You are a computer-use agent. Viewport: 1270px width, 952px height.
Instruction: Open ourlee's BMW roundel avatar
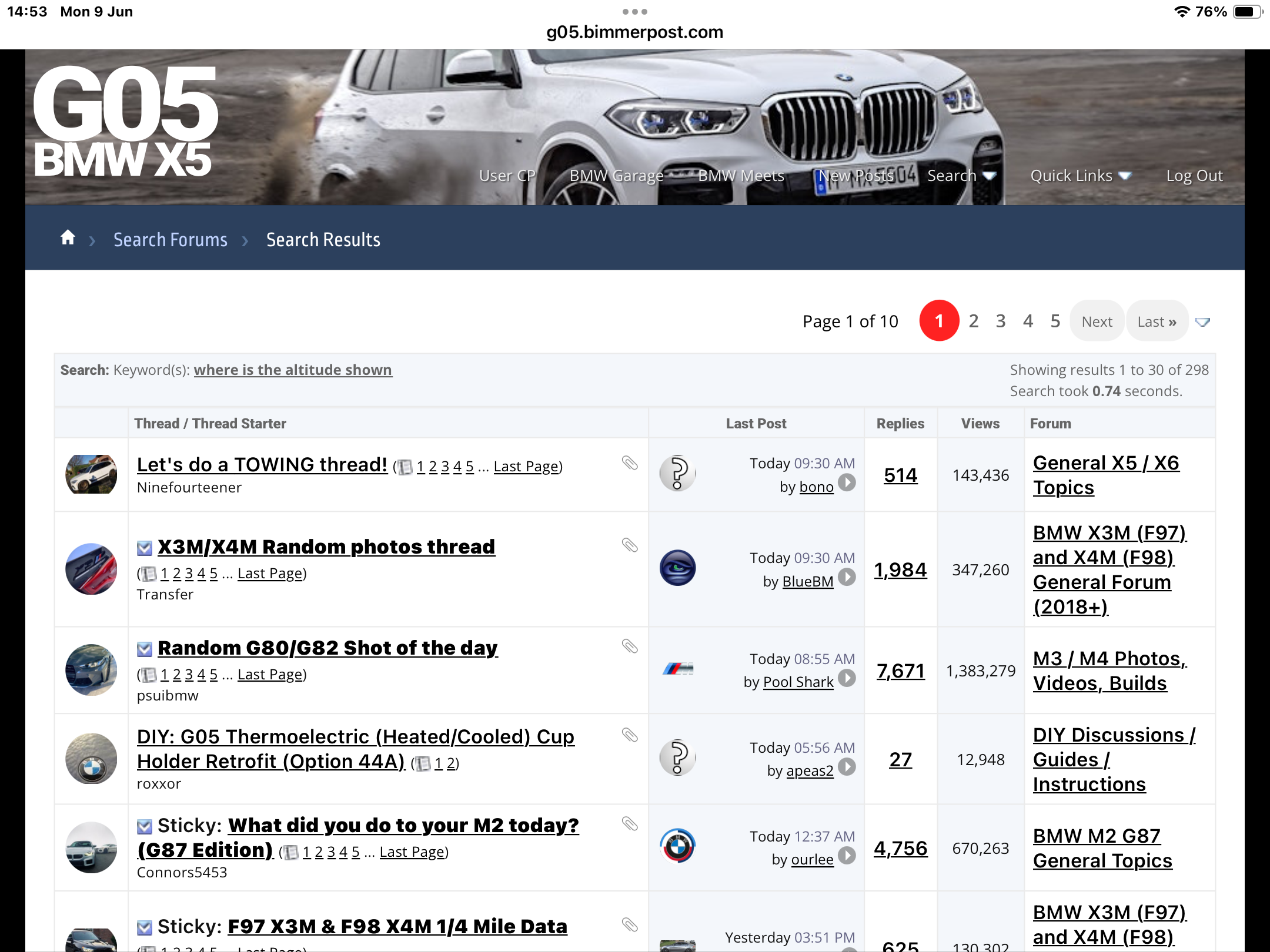point(677,846)
